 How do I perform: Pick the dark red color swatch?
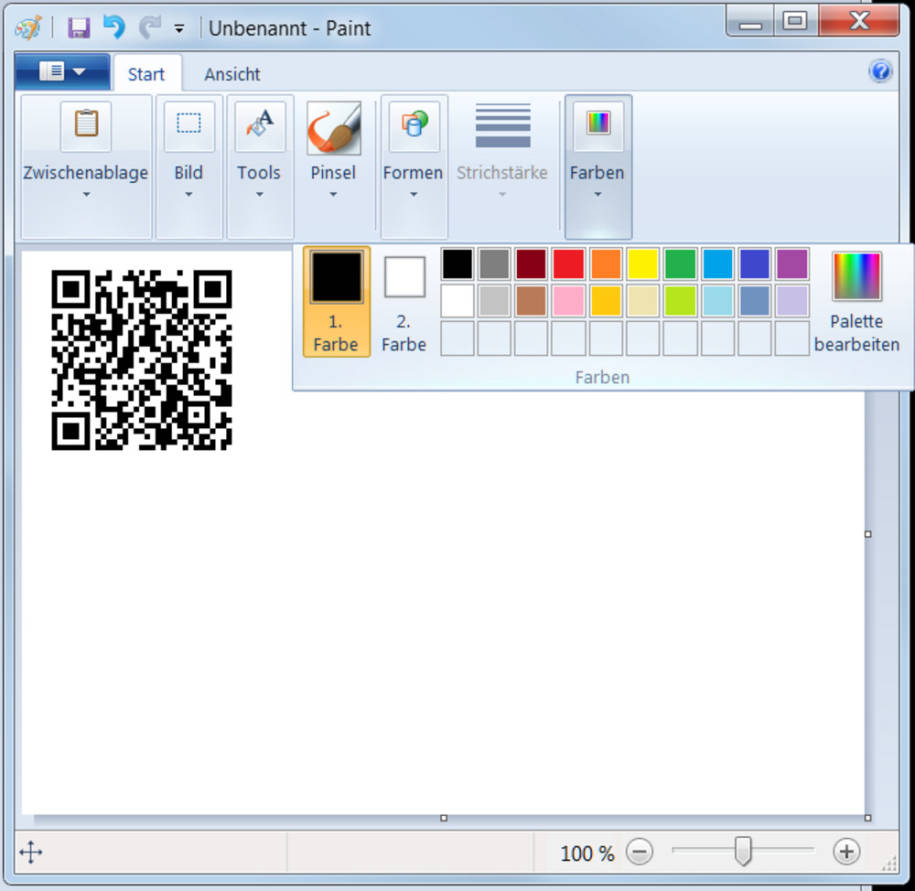point(531,264)
